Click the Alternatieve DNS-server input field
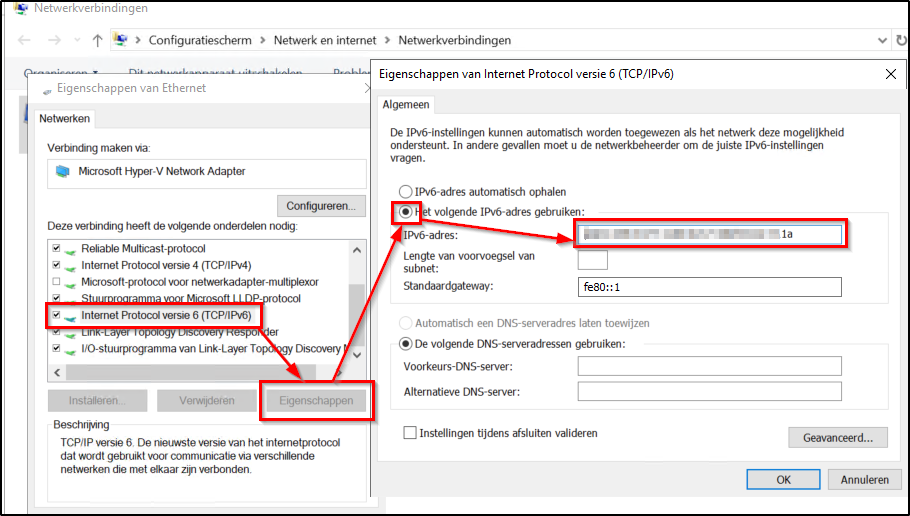 pyautogui.click(x=709, y=391)
